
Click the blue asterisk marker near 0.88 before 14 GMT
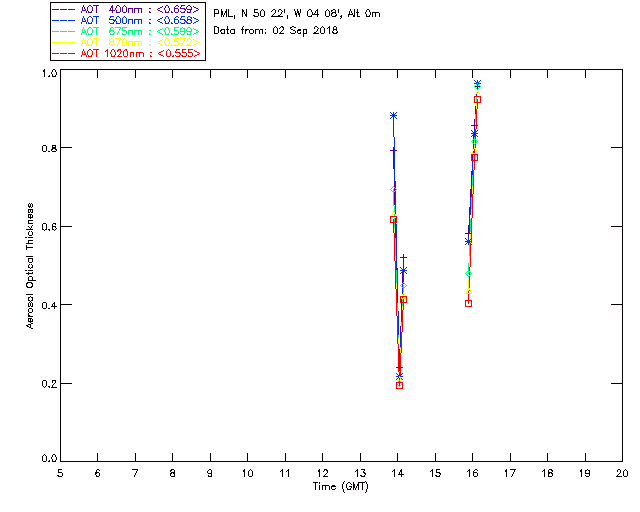pyautogui.click(x=393, y=116)
